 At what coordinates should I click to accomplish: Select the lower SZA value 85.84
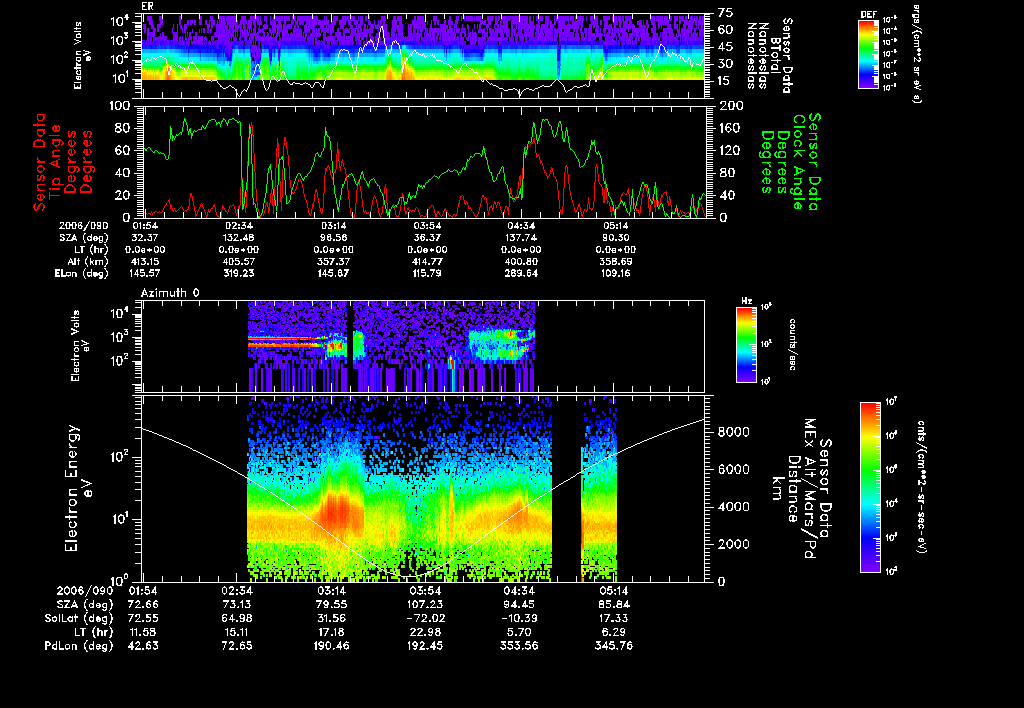[614, 605]
